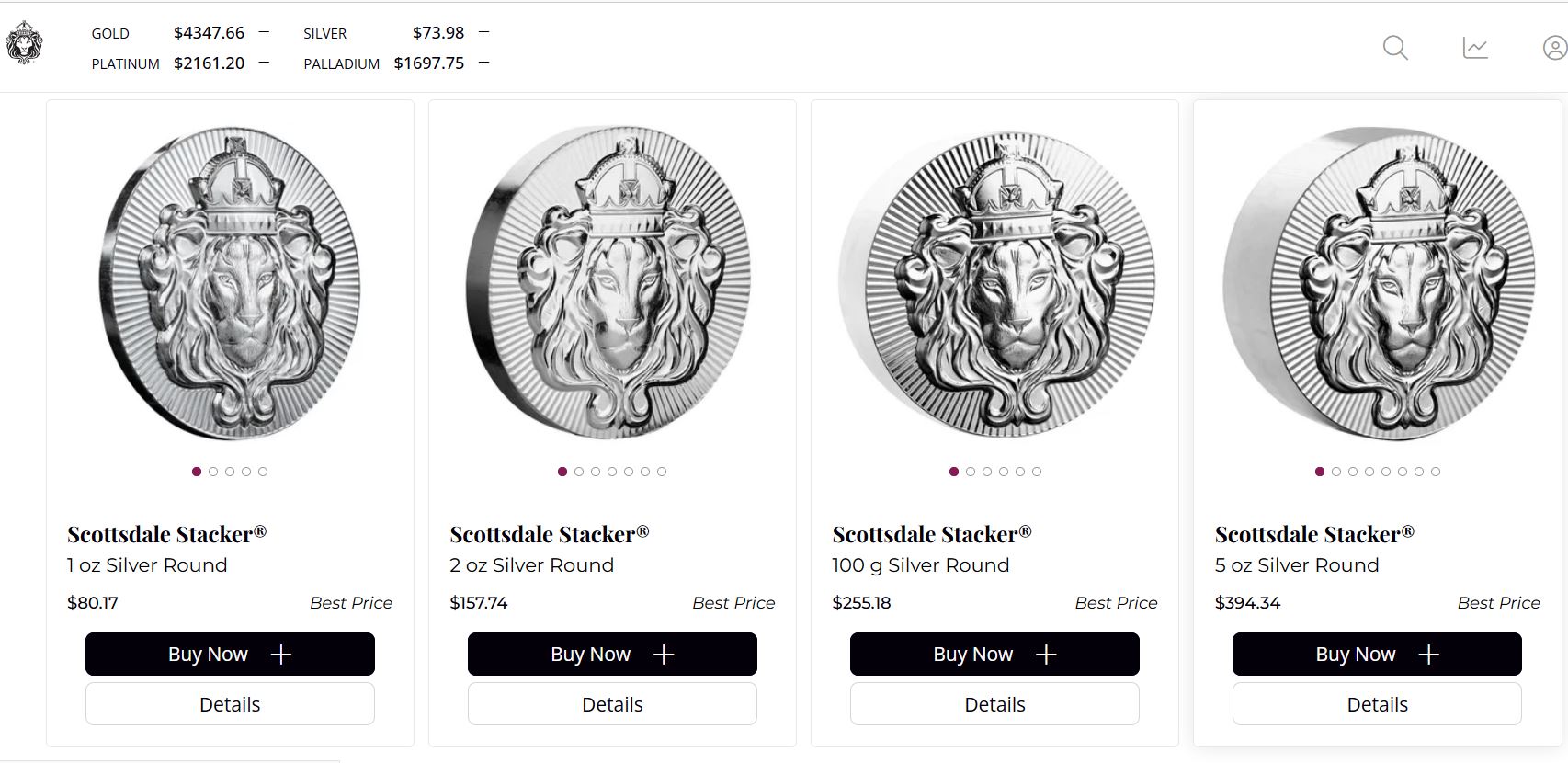This screenshot has width=1568, height=763.
Task: Open Details for 100 g Silver Round
Action: pos(994,704)
